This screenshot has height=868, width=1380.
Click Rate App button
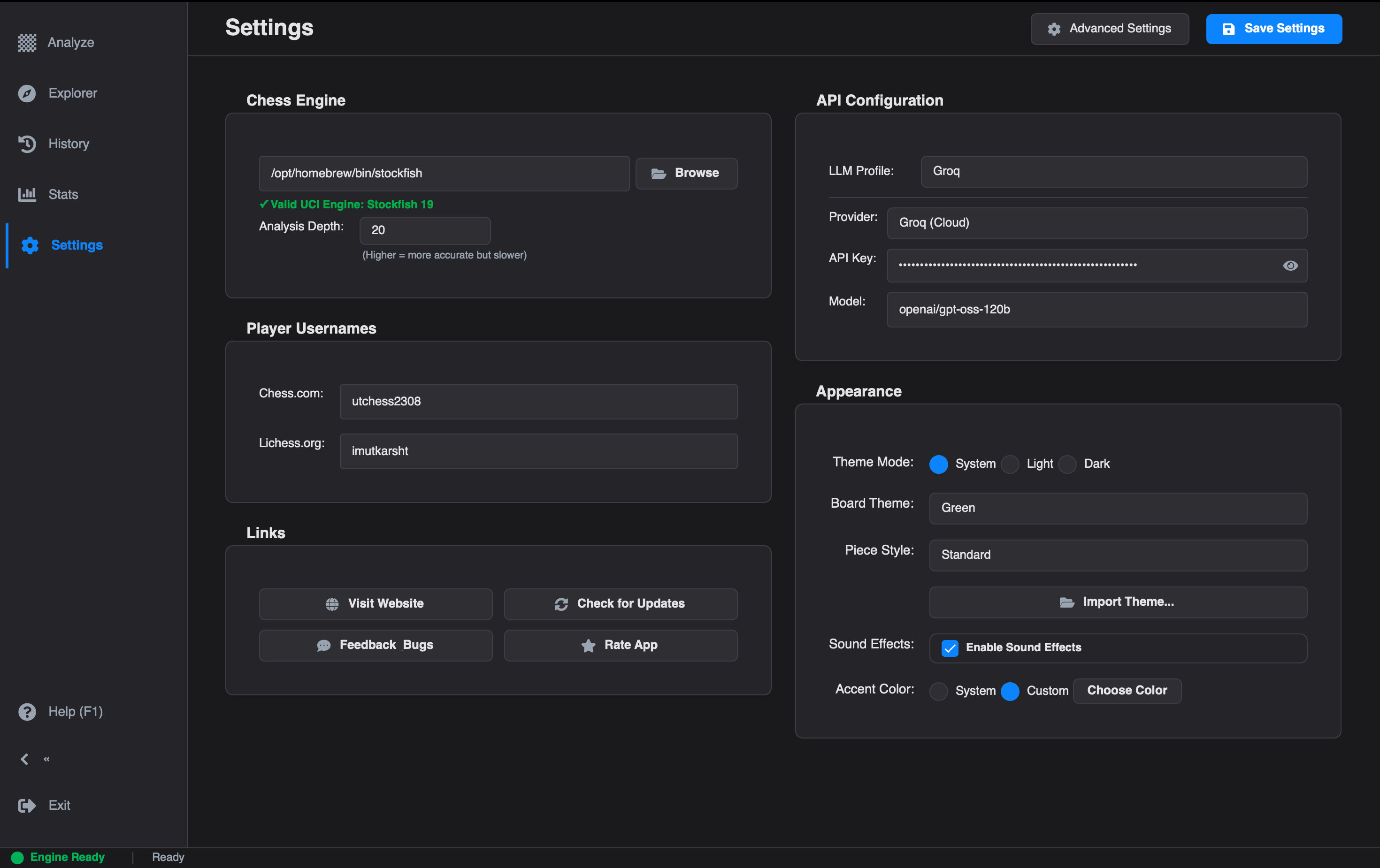[x=621, y=645]
